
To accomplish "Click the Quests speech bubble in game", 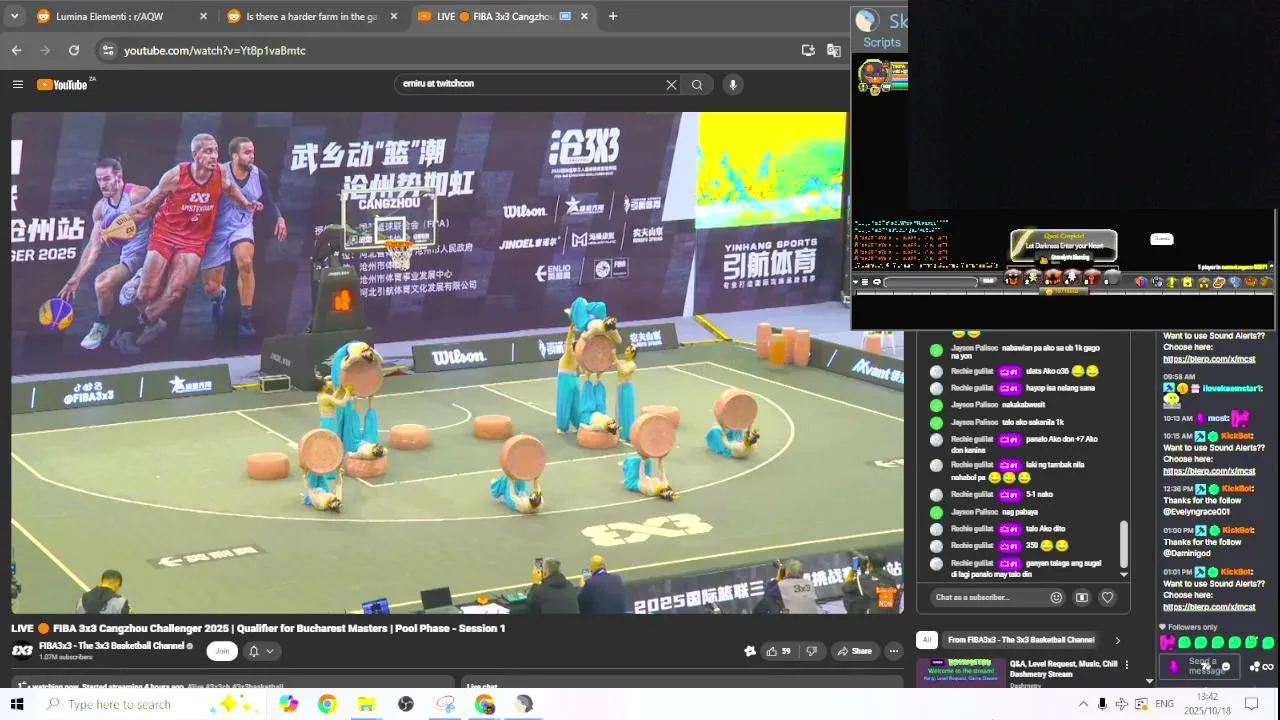I will pyautogui.click(x=1161, y=239).
